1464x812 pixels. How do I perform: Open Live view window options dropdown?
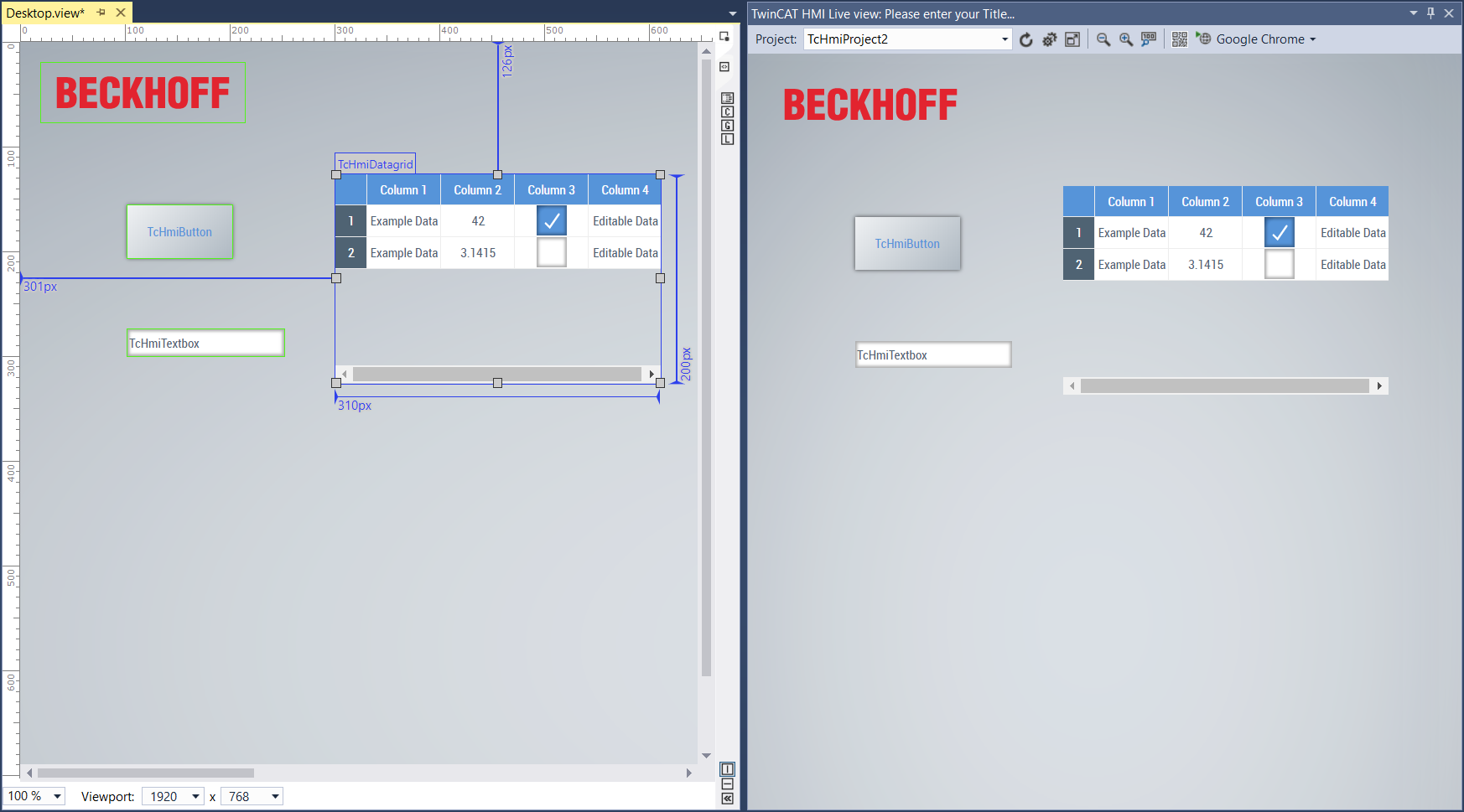pyautogui.click(x=1414, y=13)
